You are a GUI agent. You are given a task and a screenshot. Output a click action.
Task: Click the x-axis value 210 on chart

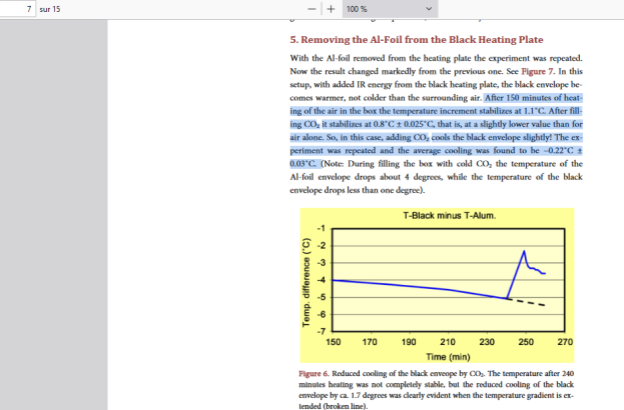(448, 342)
